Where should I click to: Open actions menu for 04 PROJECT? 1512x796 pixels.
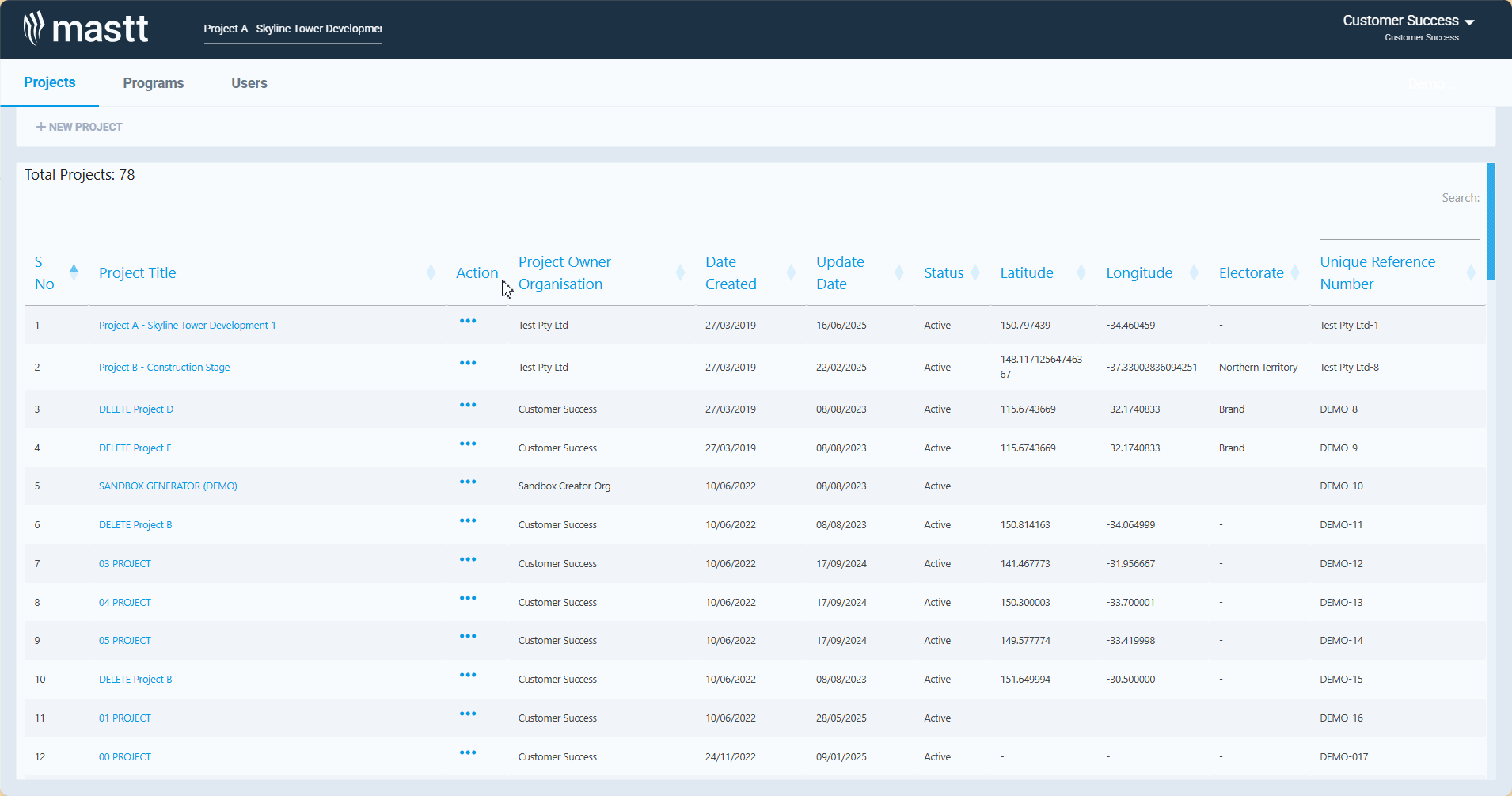point(468,599)
